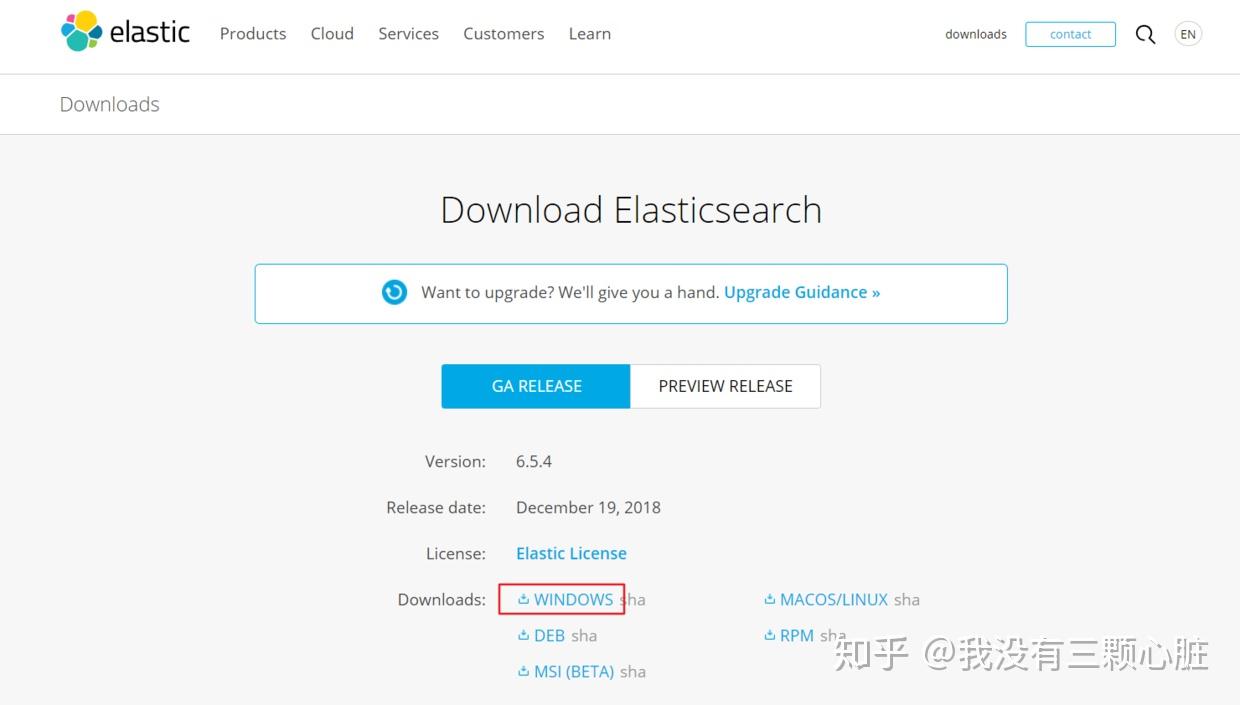Open the EN language selector
Screen dimensions: 1240x705
pyautogui.click(x=1188, y=33)
